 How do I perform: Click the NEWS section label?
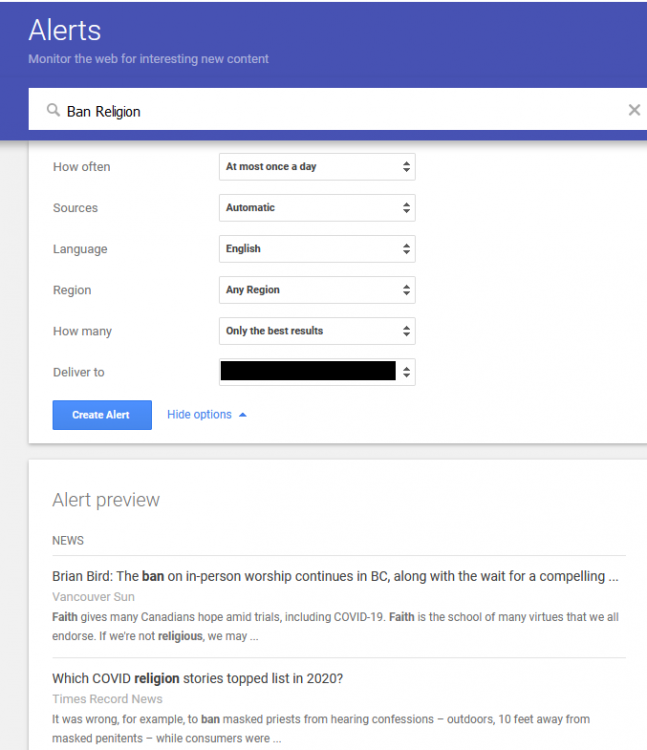click(68, 541)
